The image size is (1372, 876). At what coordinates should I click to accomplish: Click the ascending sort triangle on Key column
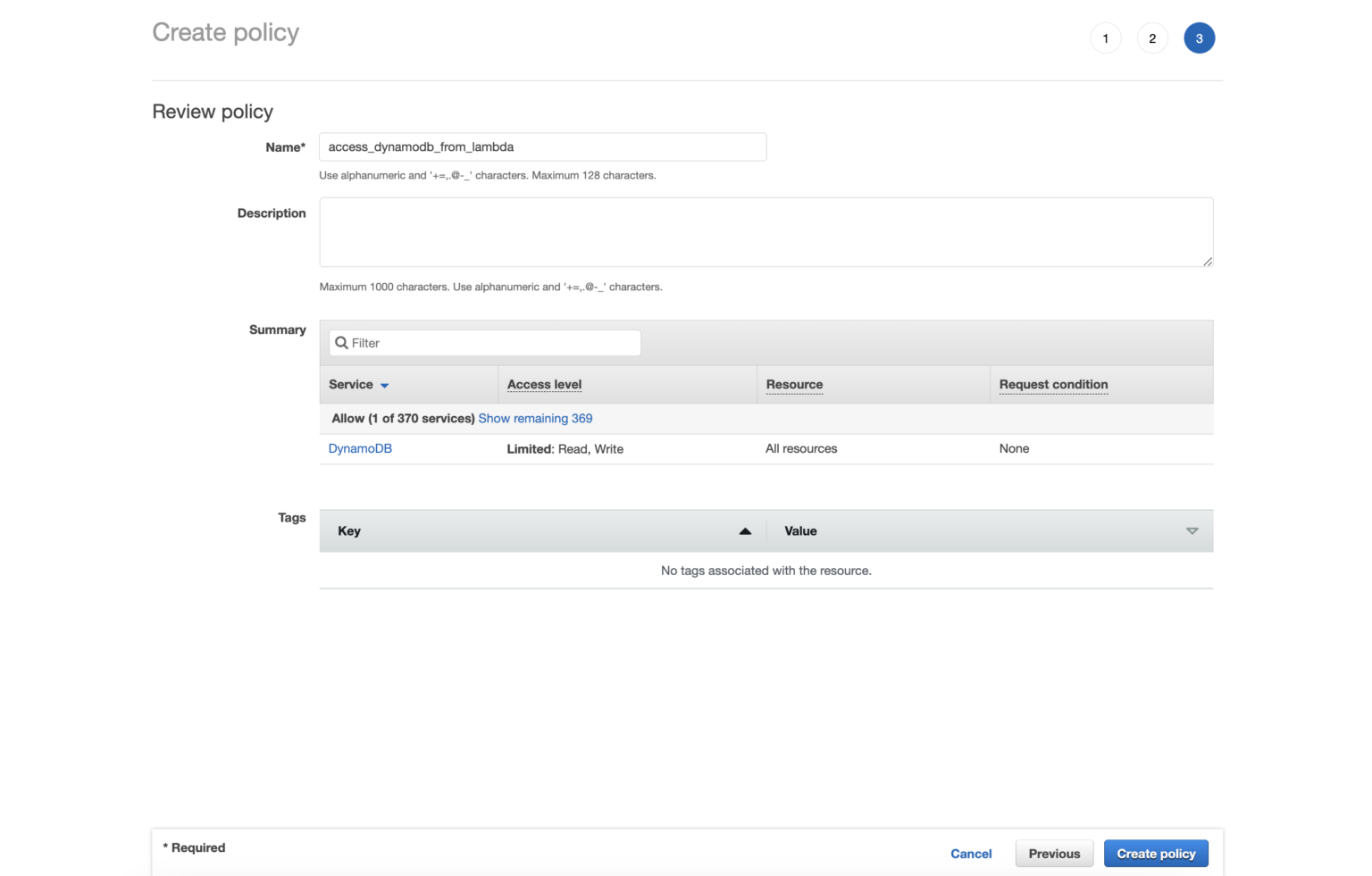746,530
